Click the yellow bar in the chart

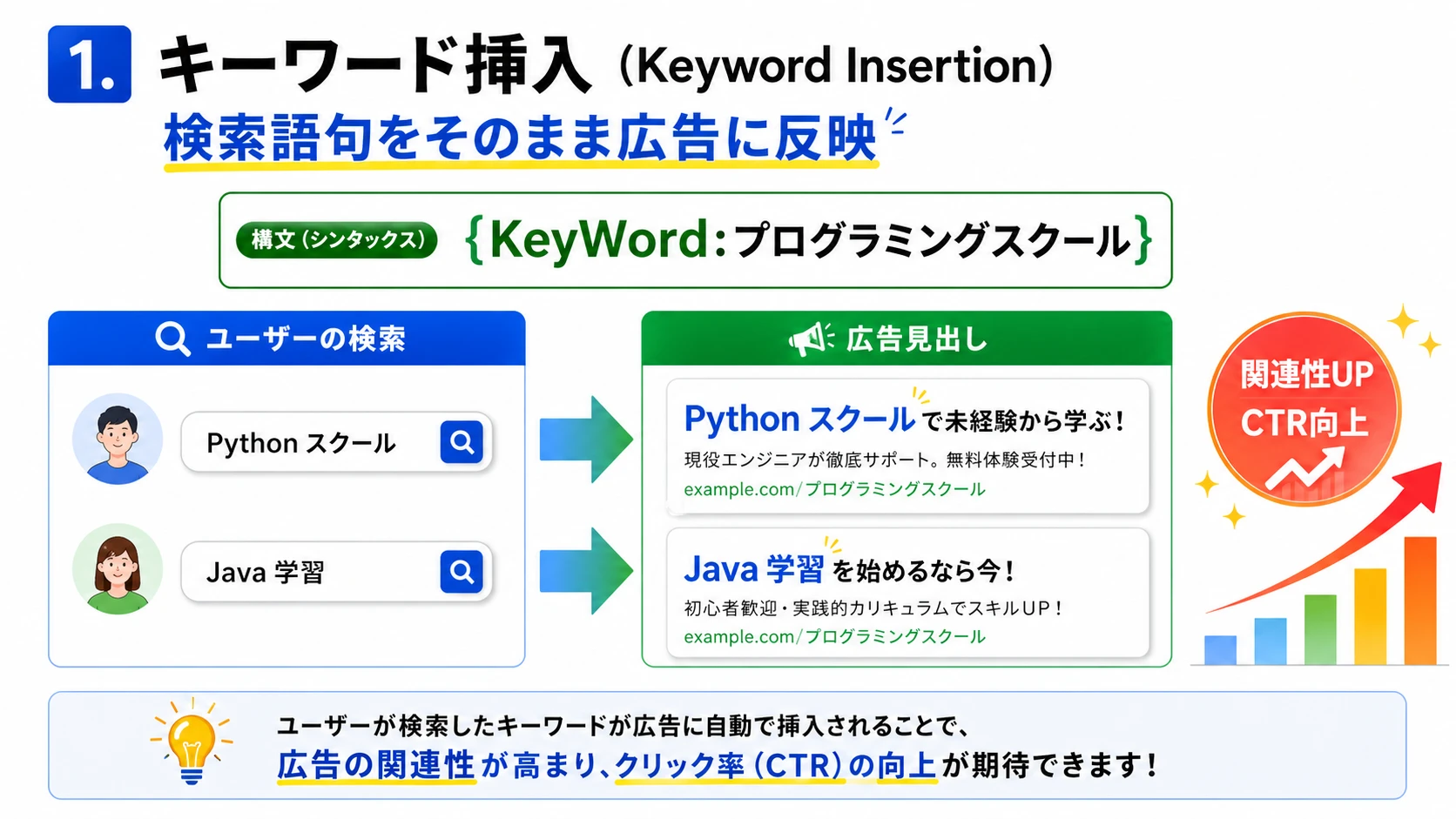pos(1370,616)
